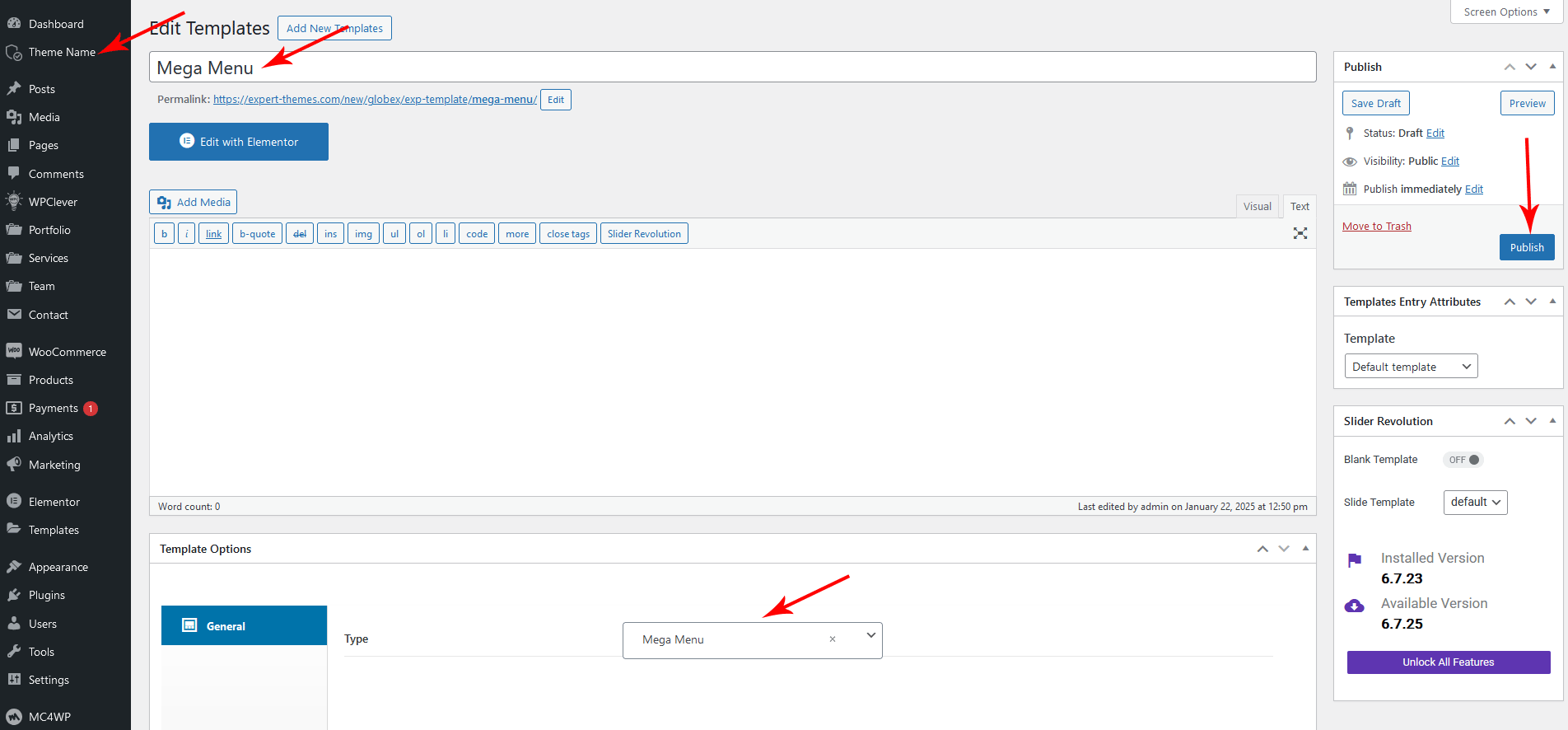Open Marketing via the megaphone icon
1568x730 pixels.
(x=14, y=465)
